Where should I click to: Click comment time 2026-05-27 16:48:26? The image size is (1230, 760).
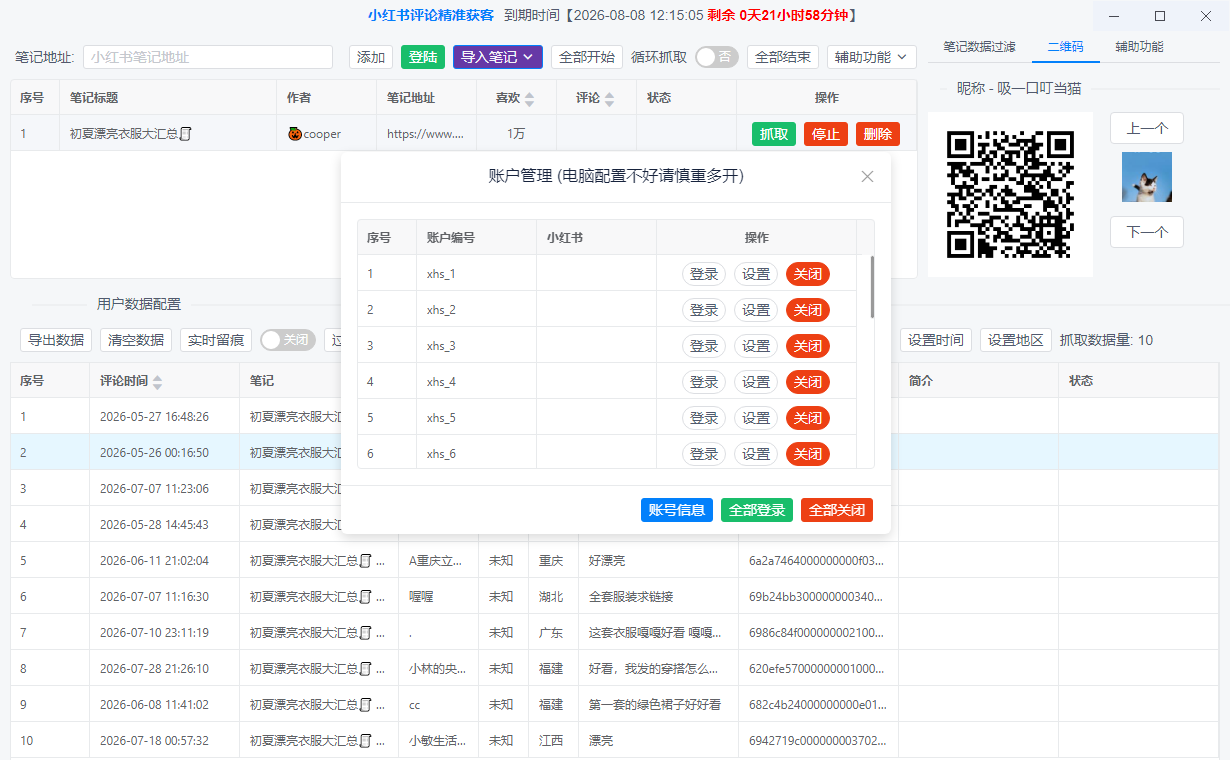click(x=154, y=417)
